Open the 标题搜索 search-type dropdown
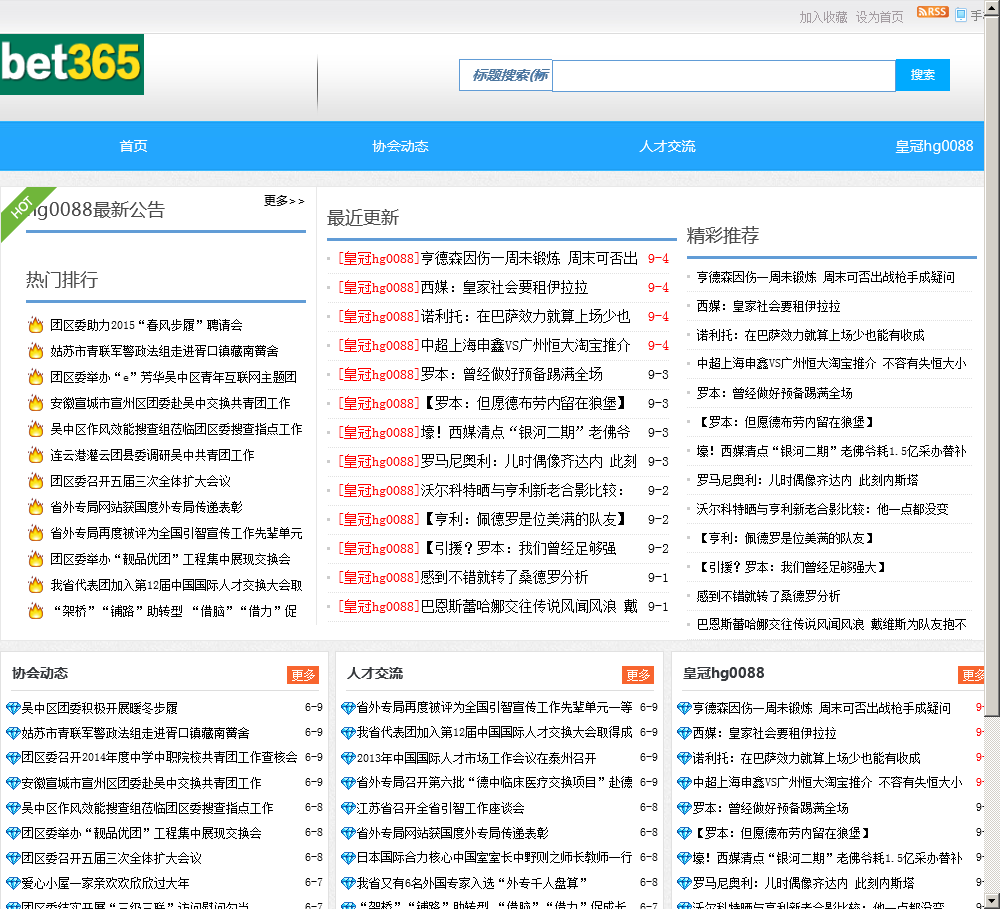This screenshot has height=909, width=1000. pos(506,75)
